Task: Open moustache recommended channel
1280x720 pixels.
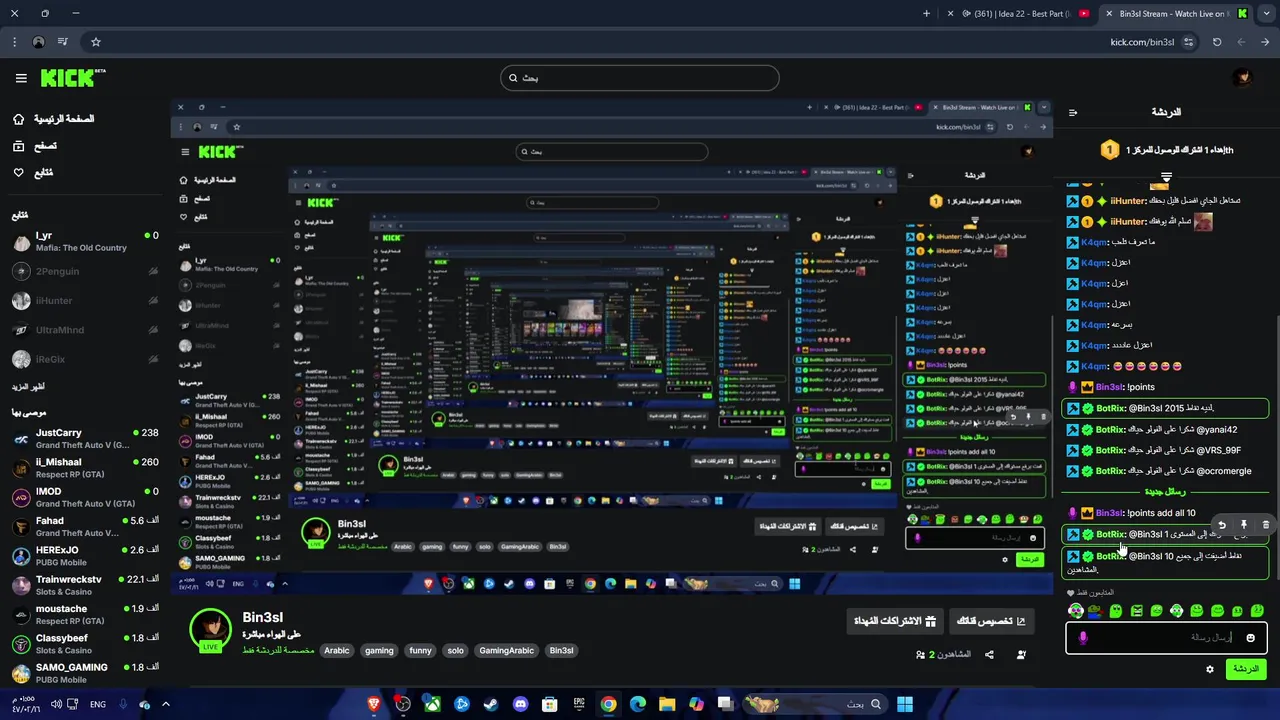Action: coord(85,614)
